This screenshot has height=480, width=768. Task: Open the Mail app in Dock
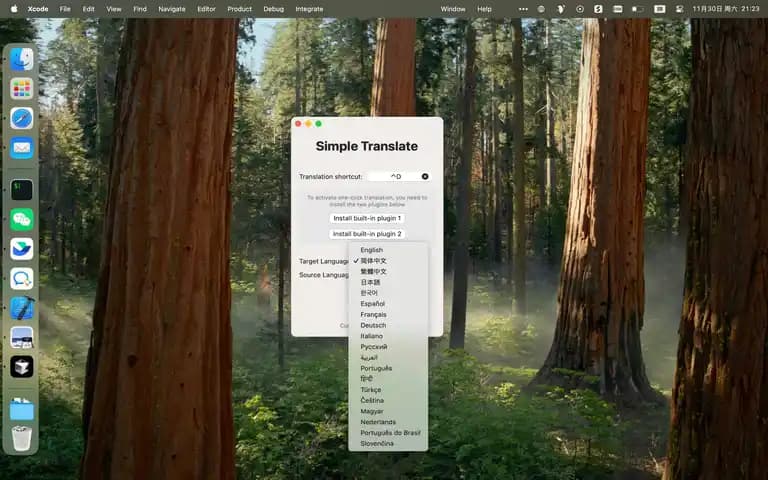pyautogui.click(x=22, y=147)
